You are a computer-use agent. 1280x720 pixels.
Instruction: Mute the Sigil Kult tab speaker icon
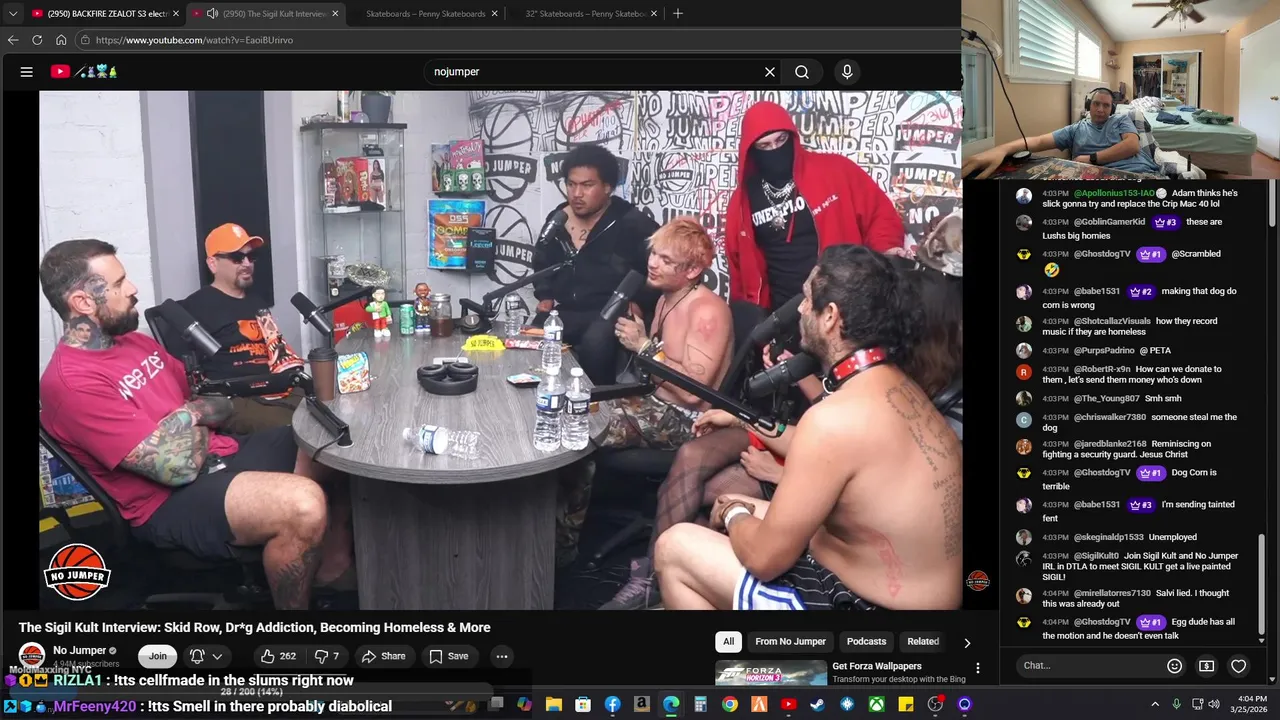[x=212, y=14]
